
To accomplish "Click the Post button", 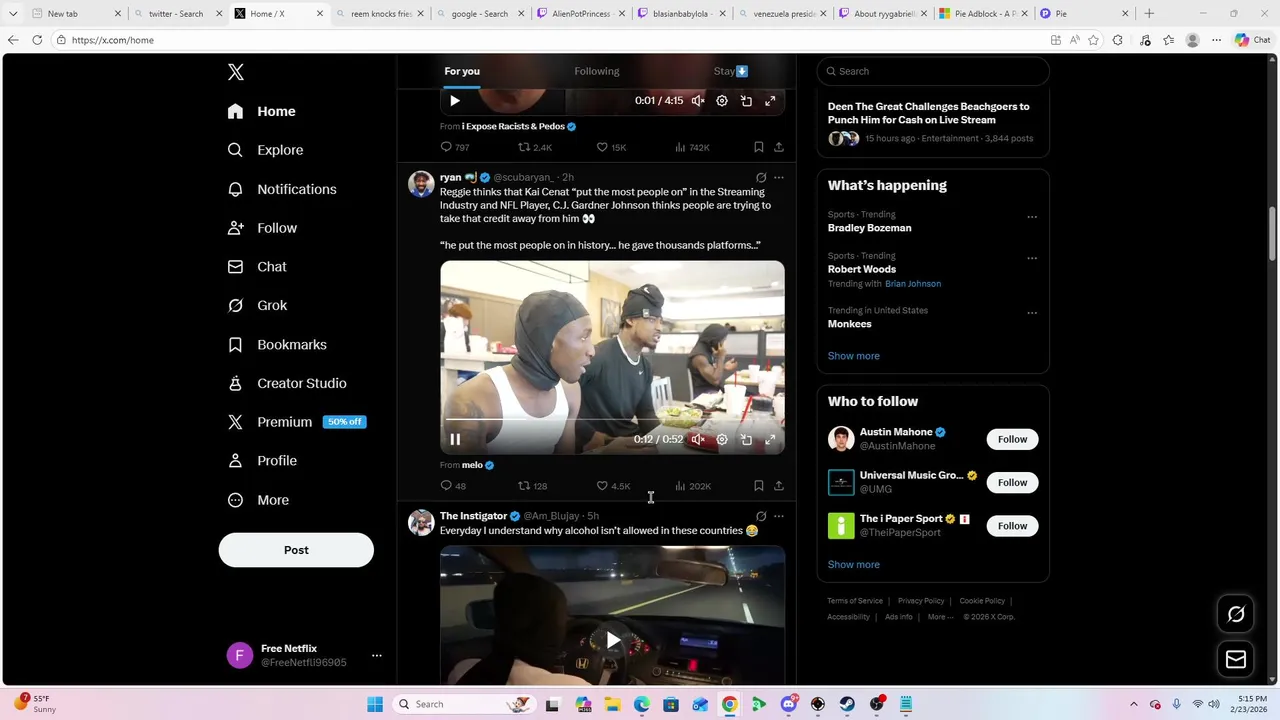I will pyautogui.click(x=296, y=550).
